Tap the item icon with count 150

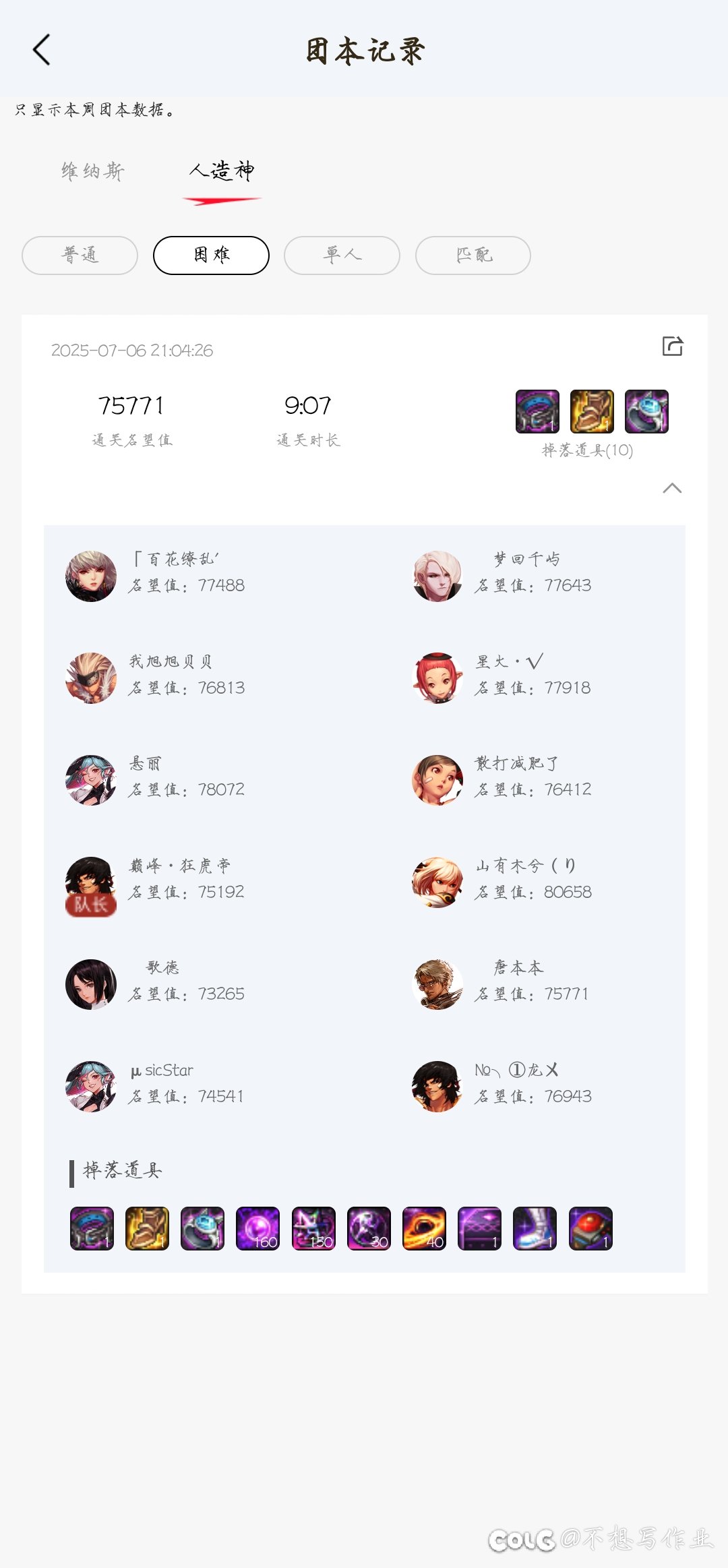313,1228
